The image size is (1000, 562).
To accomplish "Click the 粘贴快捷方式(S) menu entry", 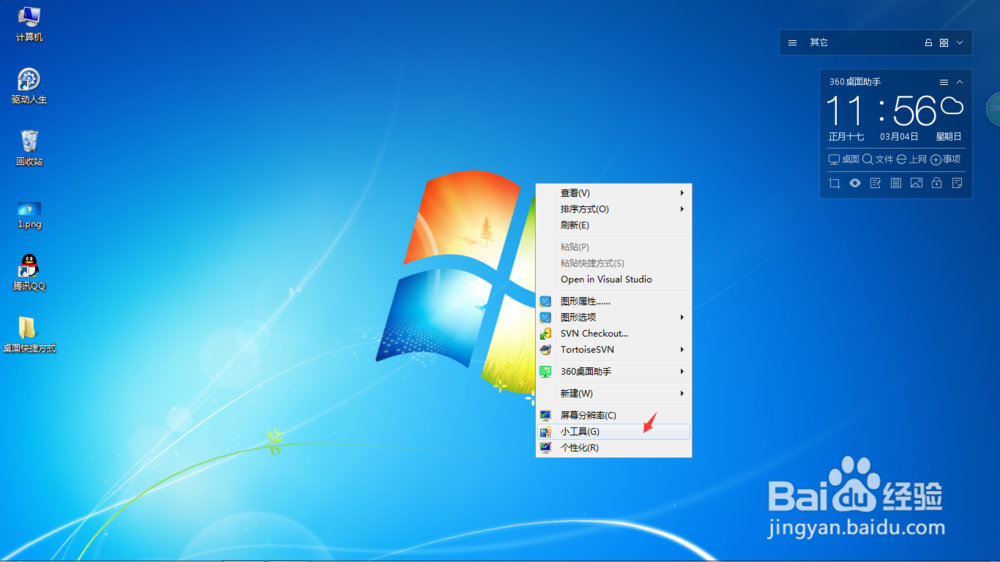I will (x=614, y=263).
